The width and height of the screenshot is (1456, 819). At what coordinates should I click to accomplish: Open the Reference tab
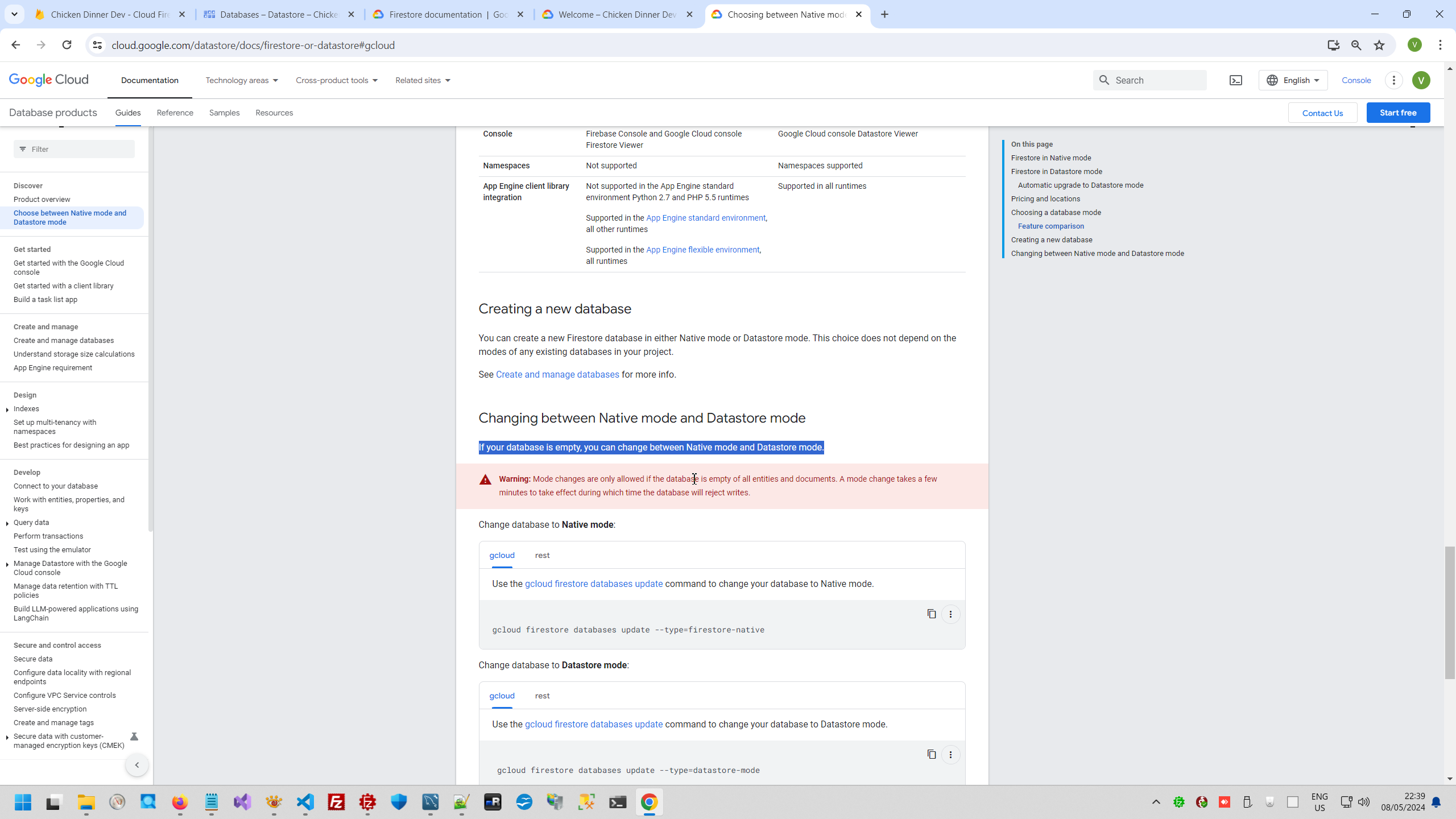click(175, 113)
